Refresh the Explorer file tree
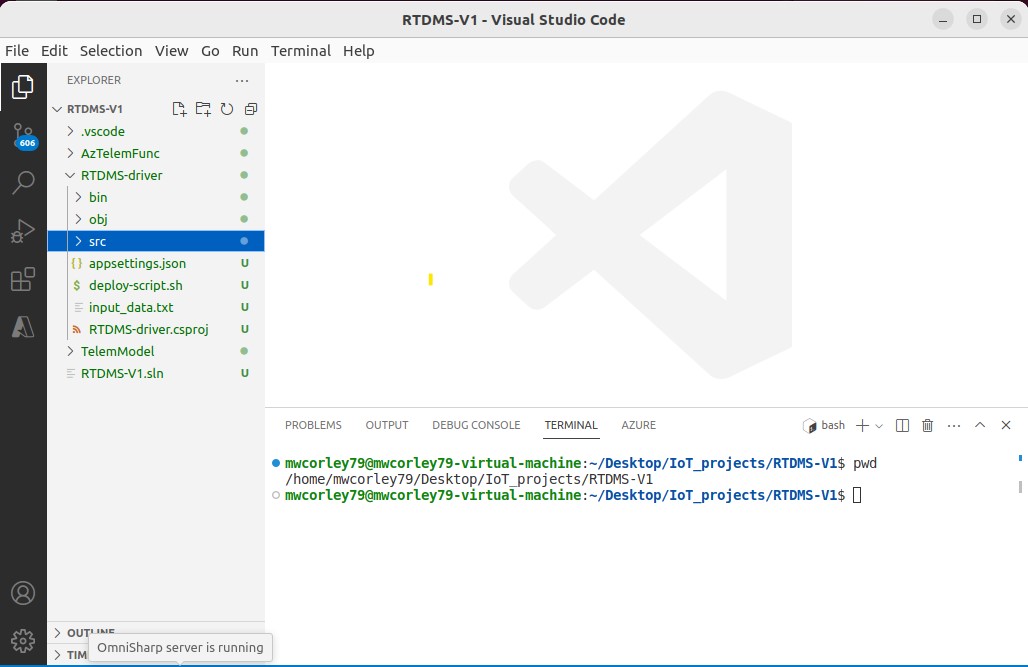The image size is (1028, 667). (x=227, y=109)
